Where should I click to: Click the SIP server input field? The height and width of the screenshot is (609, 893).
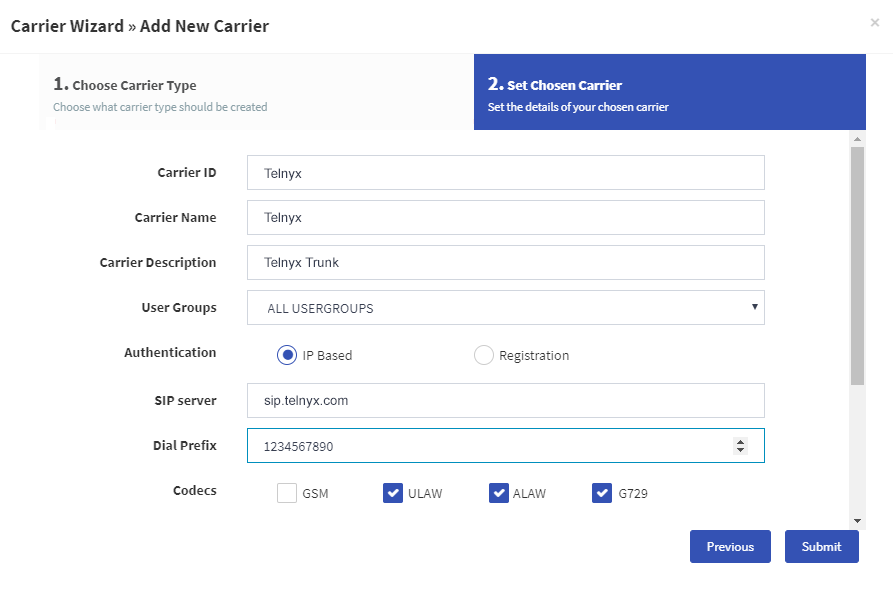(x=506, y=400)
